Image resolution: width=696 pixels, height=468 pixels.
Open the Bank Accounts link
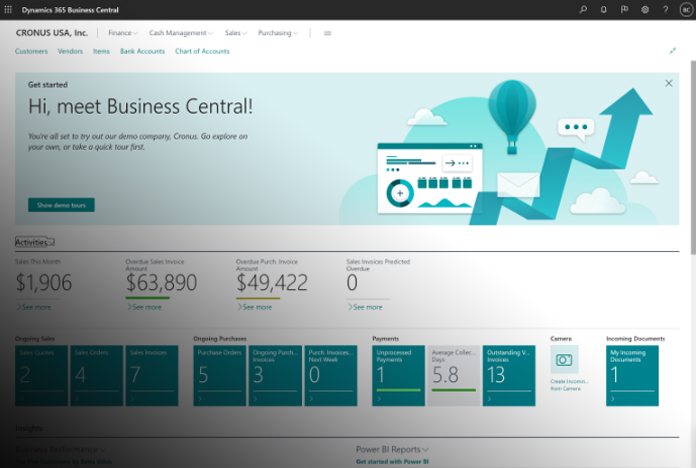tap(142, 51)
